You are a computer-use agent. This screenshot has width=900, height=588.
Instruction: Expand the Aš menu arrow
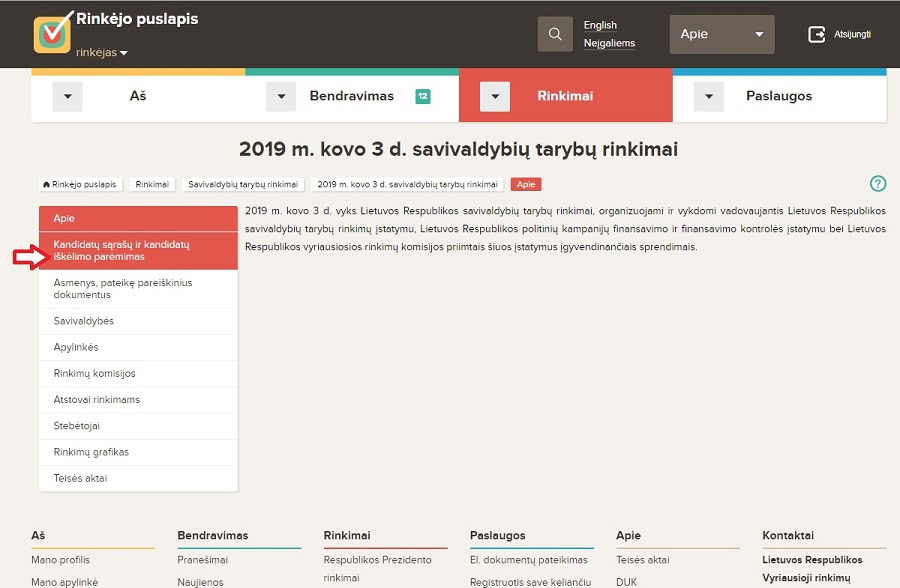pyautogui.click(x=68, y=96)
